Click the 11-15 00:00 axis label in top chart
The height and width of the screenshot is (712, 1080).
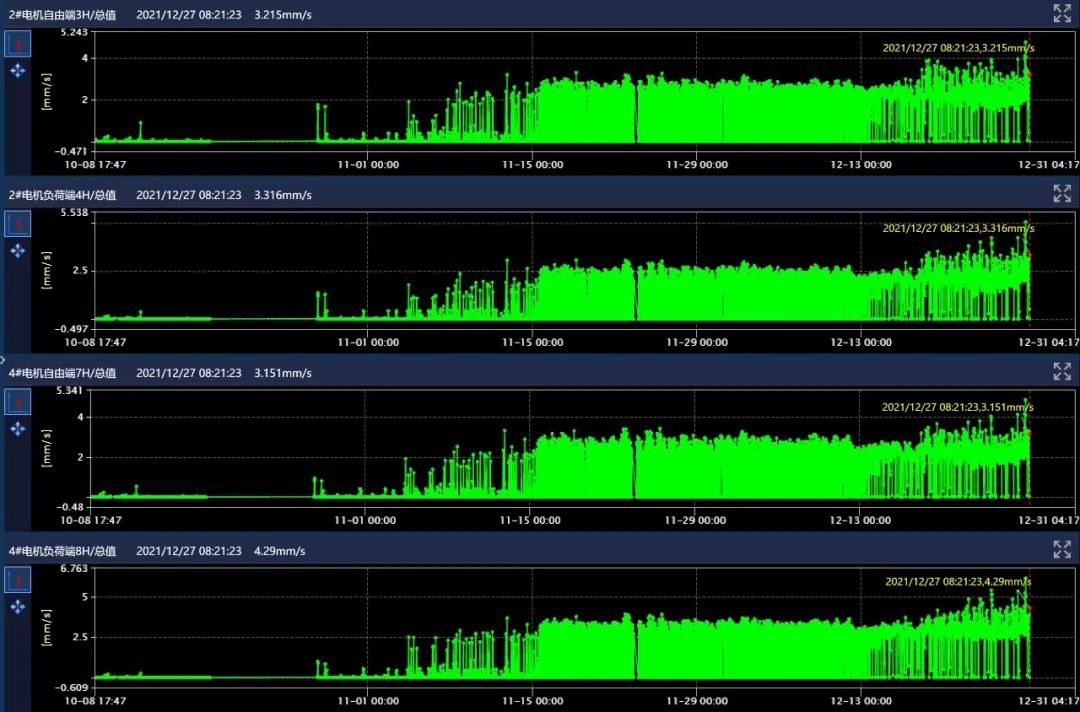point(531,164)
